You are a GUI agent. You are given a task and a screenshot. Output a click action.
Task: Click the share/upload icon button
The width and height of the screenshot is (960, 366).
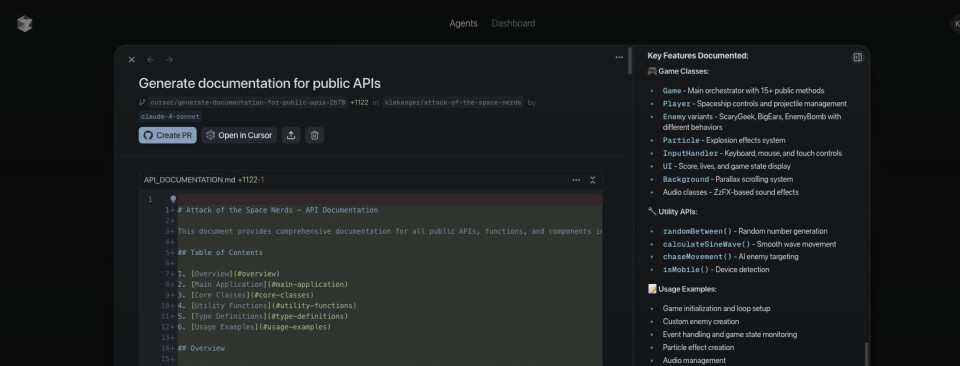[291, 135]
